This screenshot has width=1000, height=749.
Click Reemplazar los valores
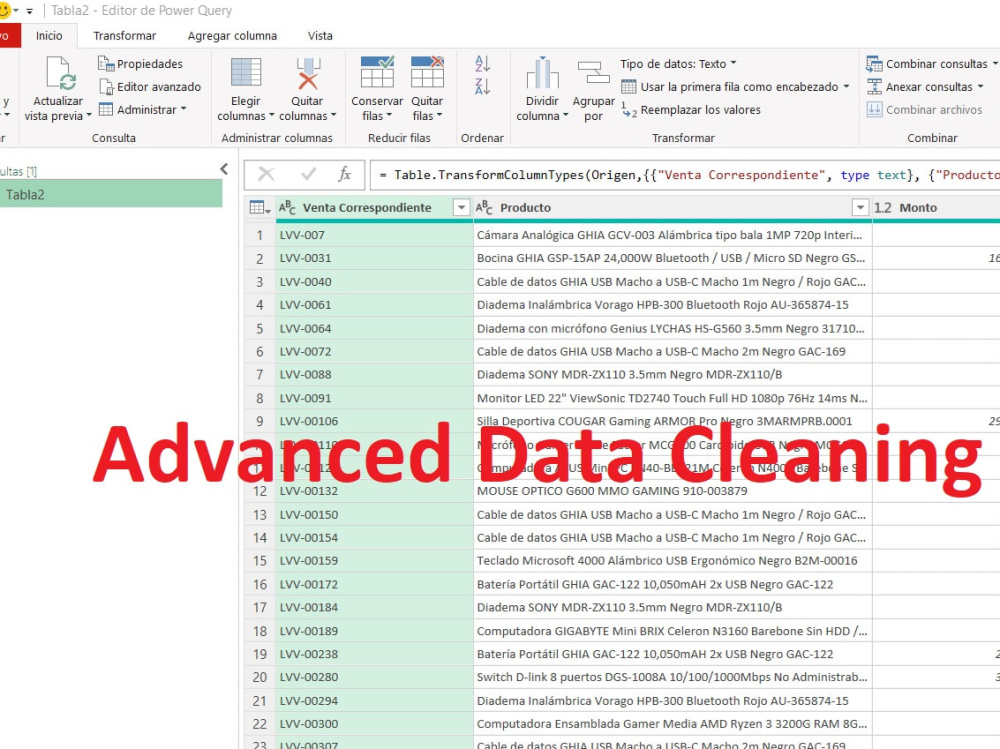click(x=691, y=110)
